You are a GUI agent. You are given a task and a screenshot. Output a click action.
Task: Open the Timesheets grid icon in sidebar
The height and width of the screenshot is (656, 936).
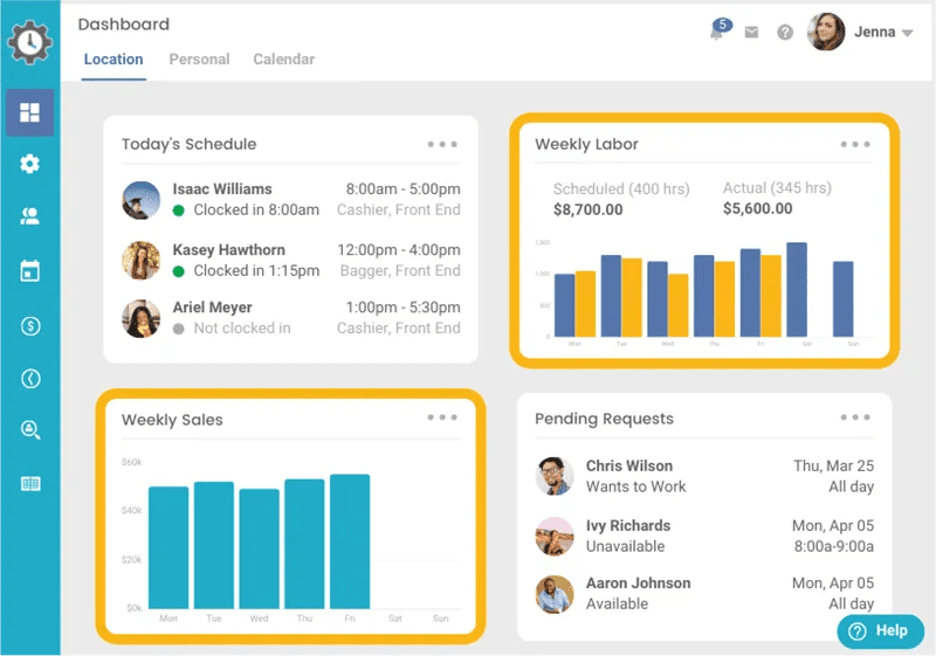pyautogui.click(x=30, y=483)
